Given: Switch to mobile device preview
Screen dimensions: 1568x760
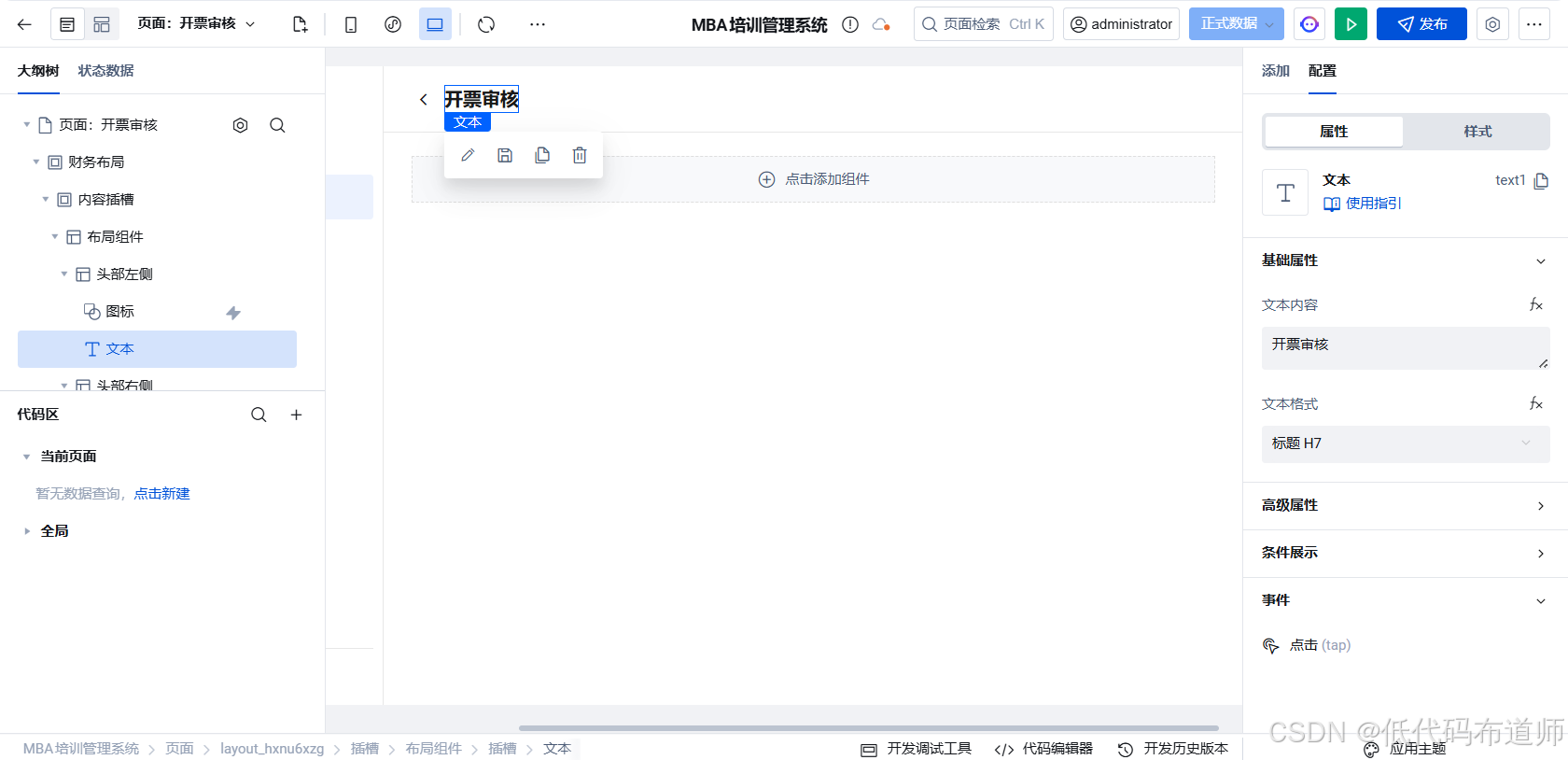Looking at the screenshot, I should [x=351, y=24].
